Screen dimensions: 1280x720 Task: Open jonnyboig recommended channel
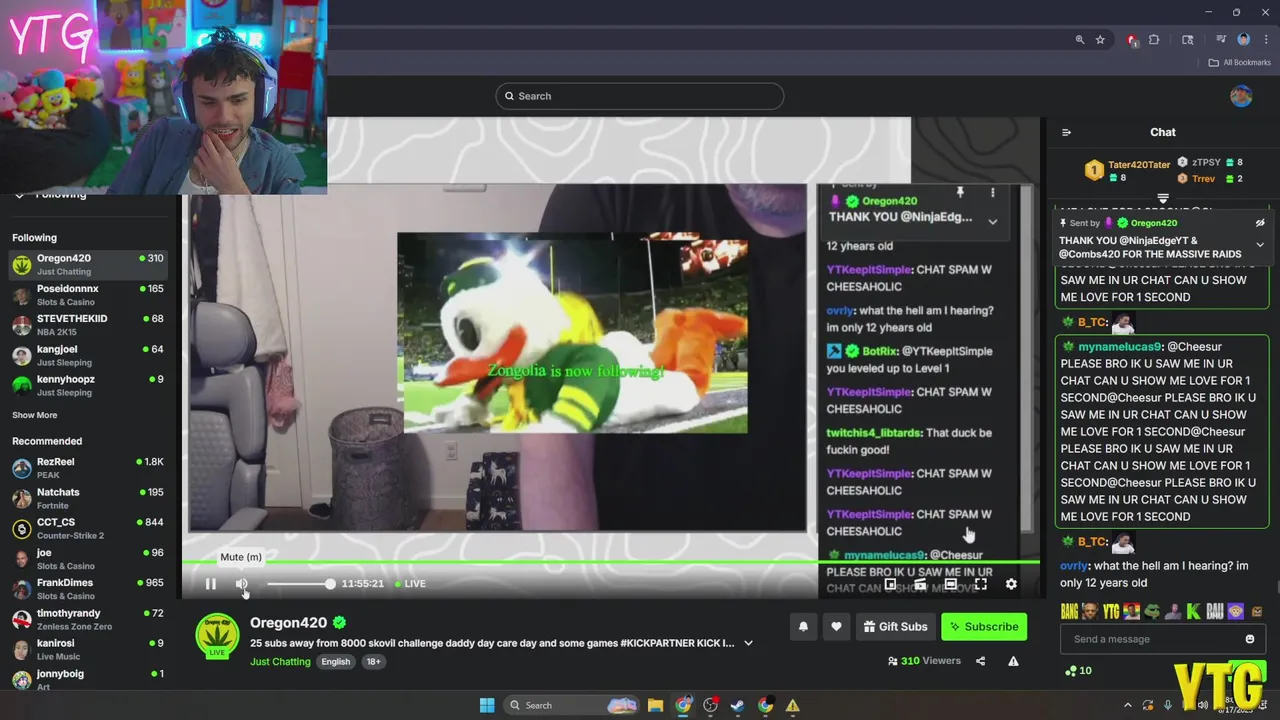tap(87, 679)
